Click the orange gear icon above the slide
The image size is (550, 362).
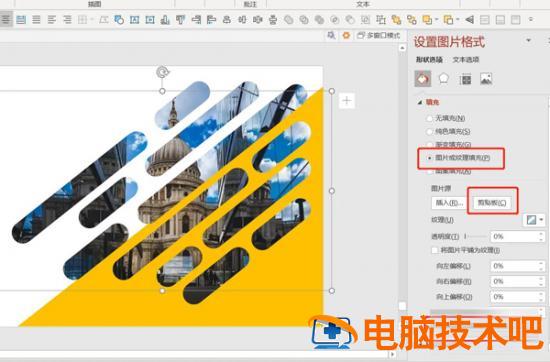(x=346, y=35)
